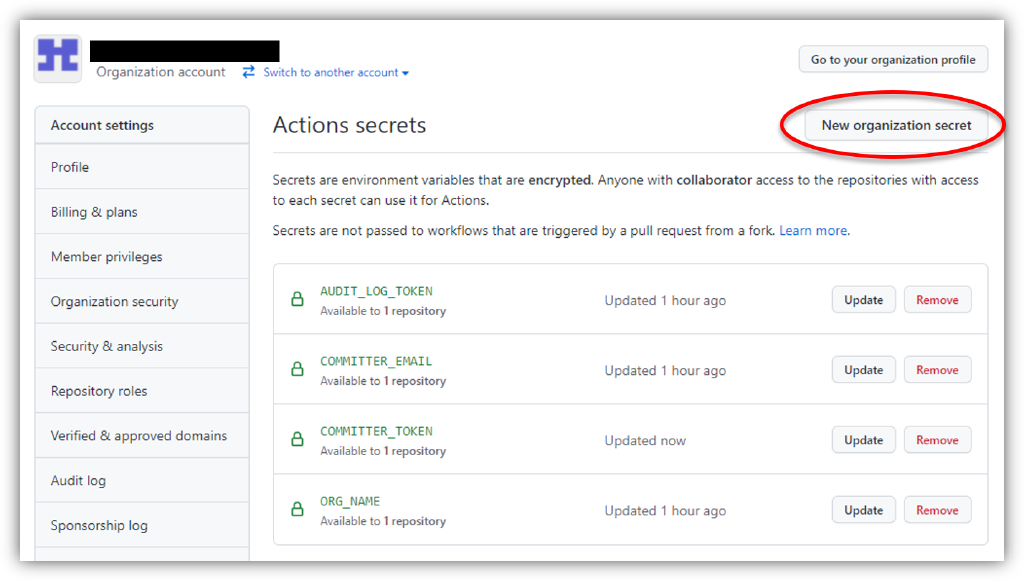Click the lock icon beside COMMITTER_TOKEN
Viewport: 1024px width, 581px height.
pyautogui.click(x=297, y=439)
